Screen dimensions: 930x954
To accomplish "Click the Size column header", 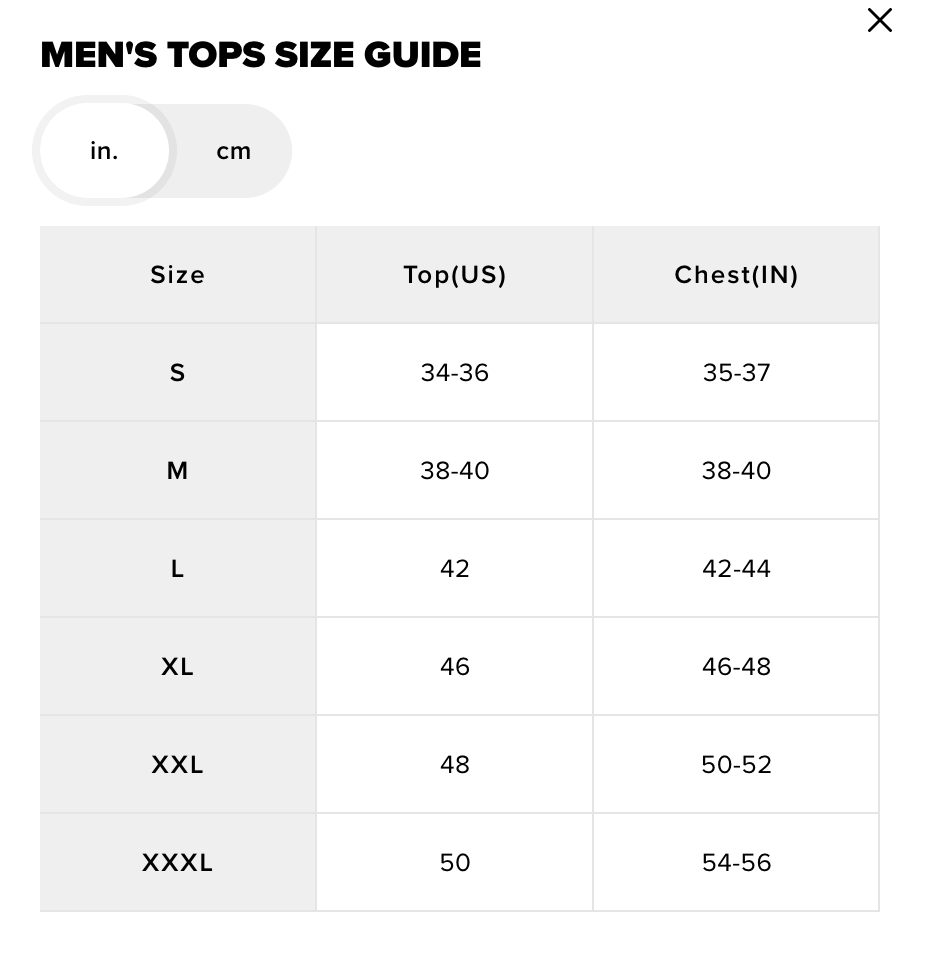I will [178, 275].
